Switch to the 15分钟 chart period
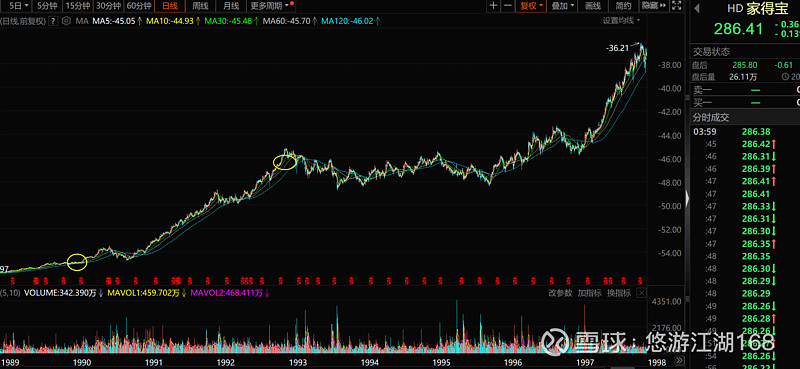The image size is (800, 369). point(77,6)
